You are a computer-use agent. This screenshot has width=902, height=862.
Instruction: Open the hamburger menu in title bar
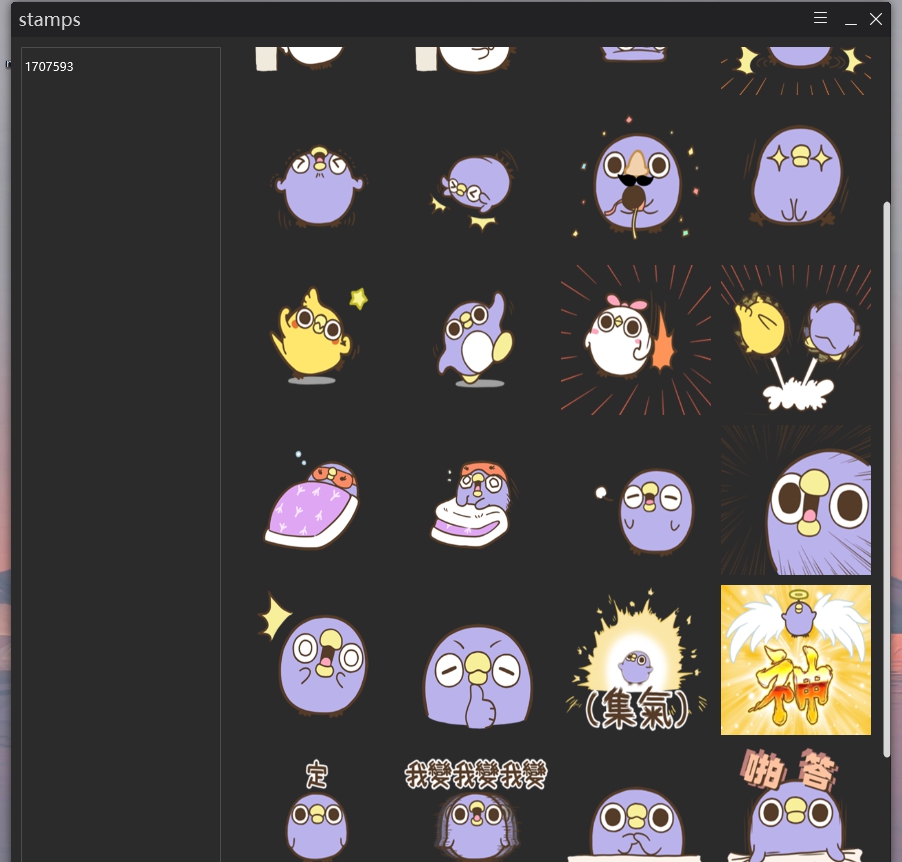820,19
